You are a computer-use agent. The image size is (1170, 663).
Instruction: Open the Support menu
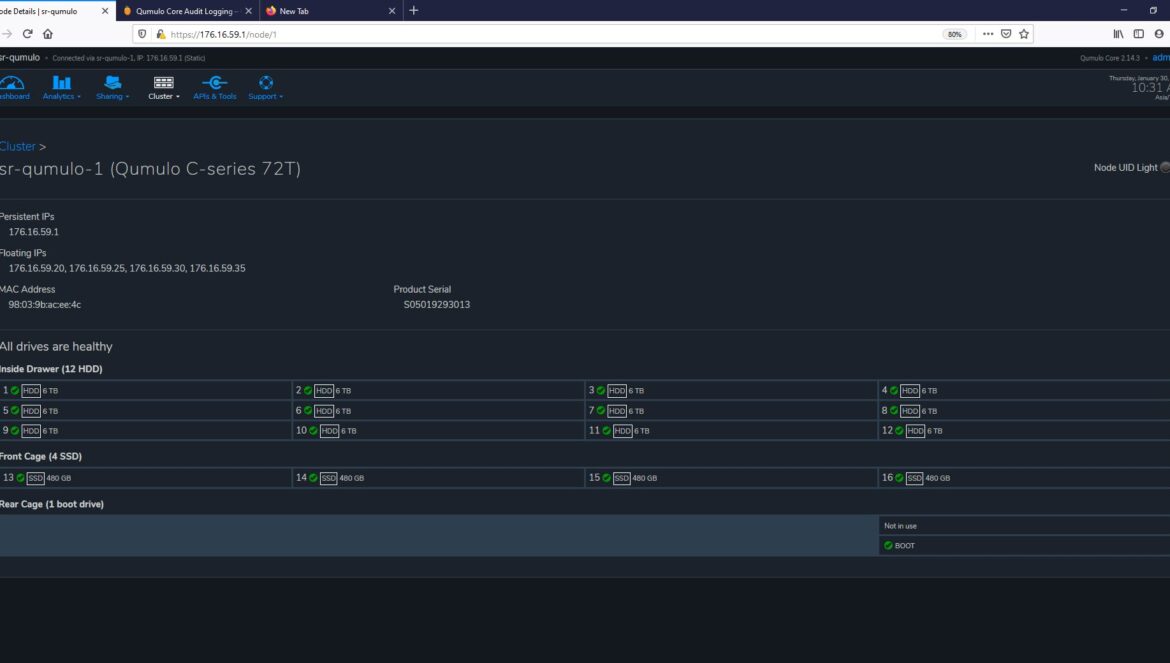266,87
